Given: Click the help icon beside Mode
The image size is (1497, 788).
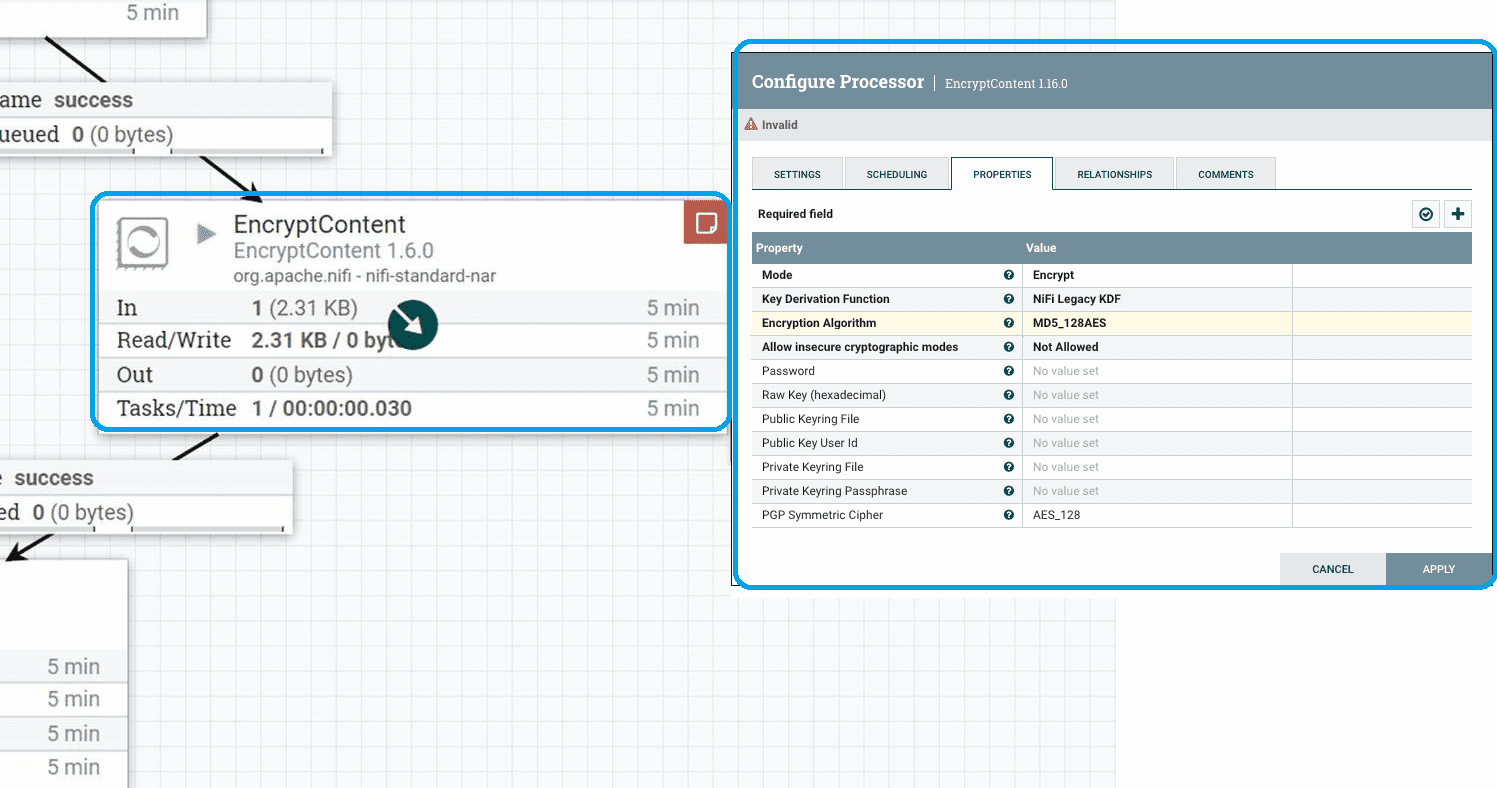Looking at the screenshot, I should pyautogui.click(x=1009, y=275).
